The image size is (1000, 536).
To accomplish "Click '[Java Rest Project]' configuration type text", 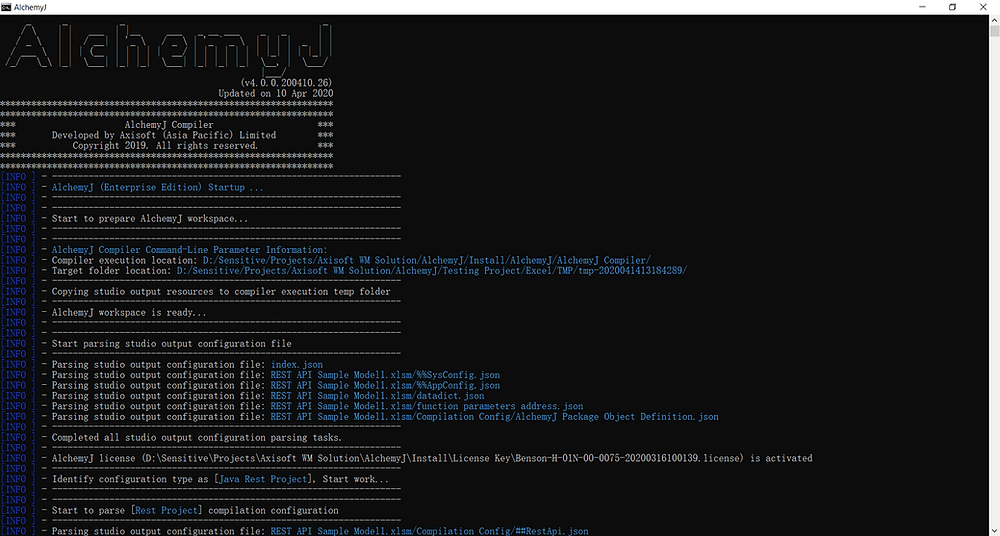I will click(x=264, y=479).
